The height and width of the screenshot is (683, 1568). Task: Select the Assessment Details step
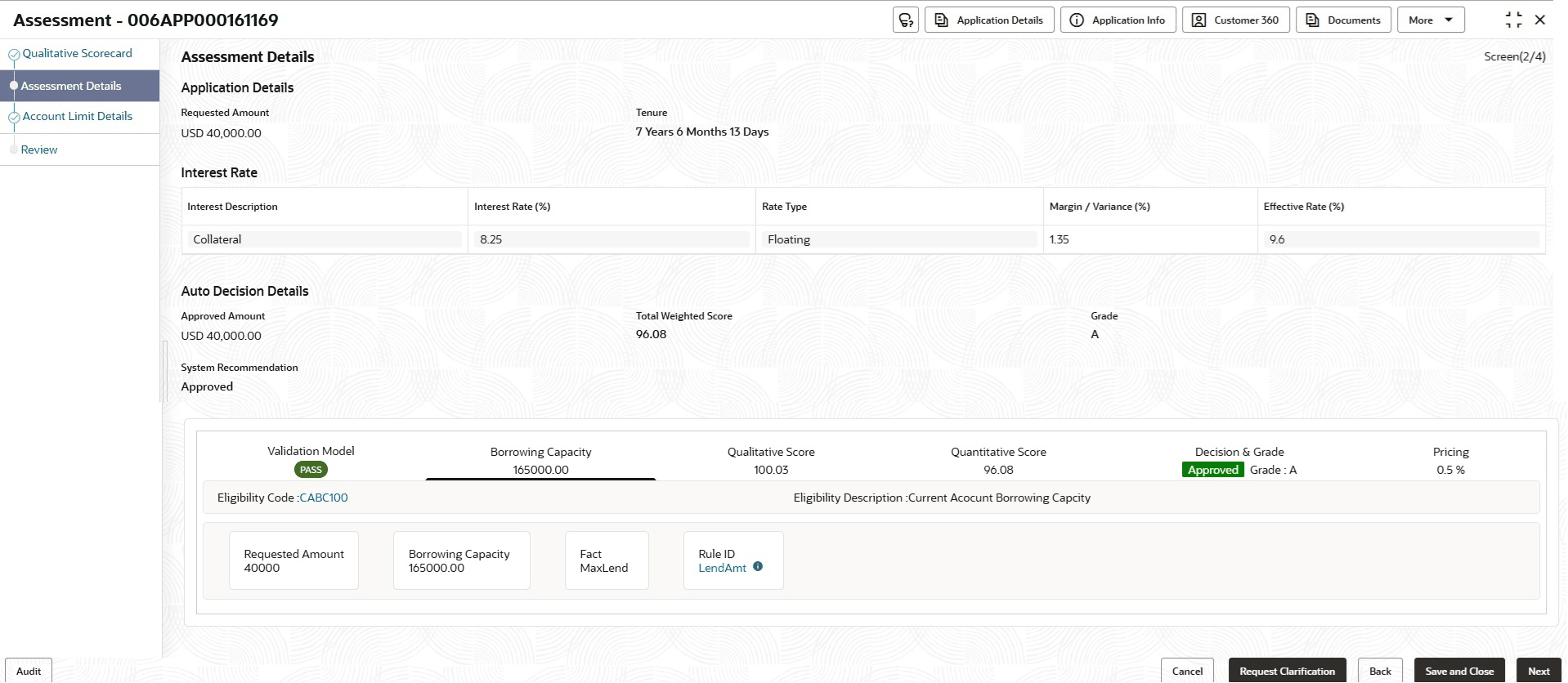click(x=80, y=86)
